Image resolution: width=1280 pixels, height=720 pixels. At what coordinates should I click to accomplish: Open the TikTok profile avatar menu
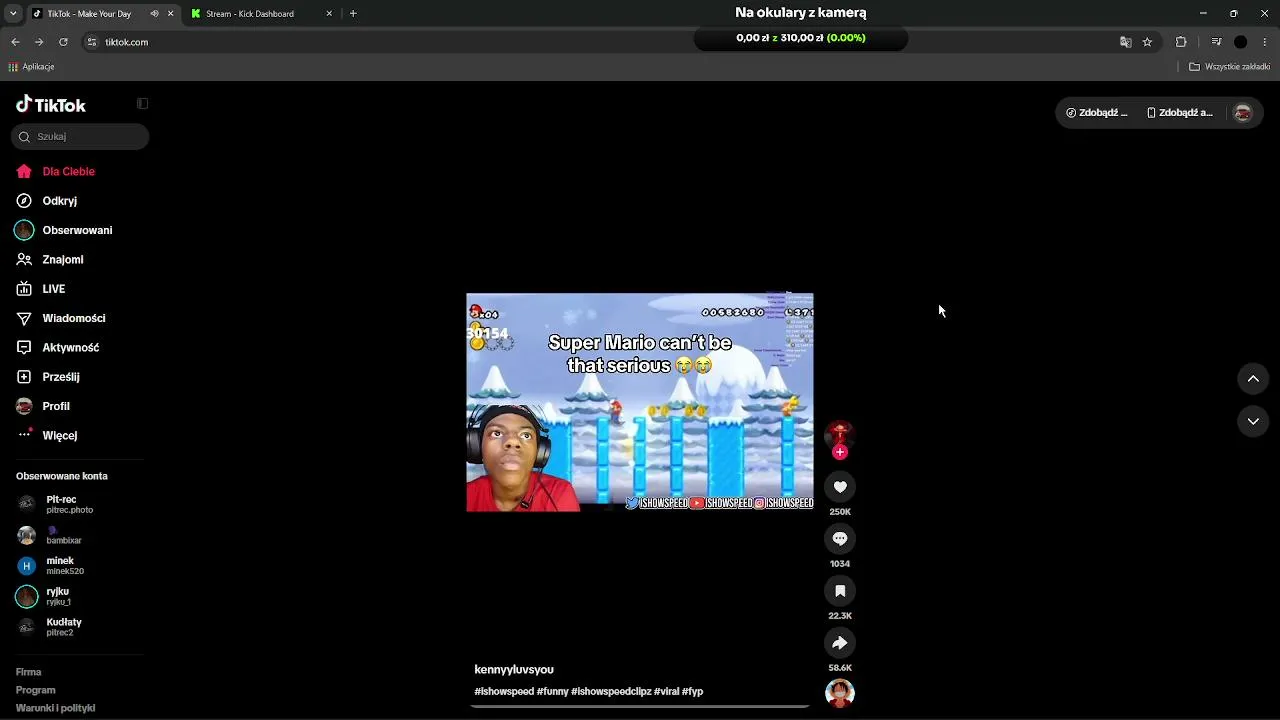coord(1243,113)
